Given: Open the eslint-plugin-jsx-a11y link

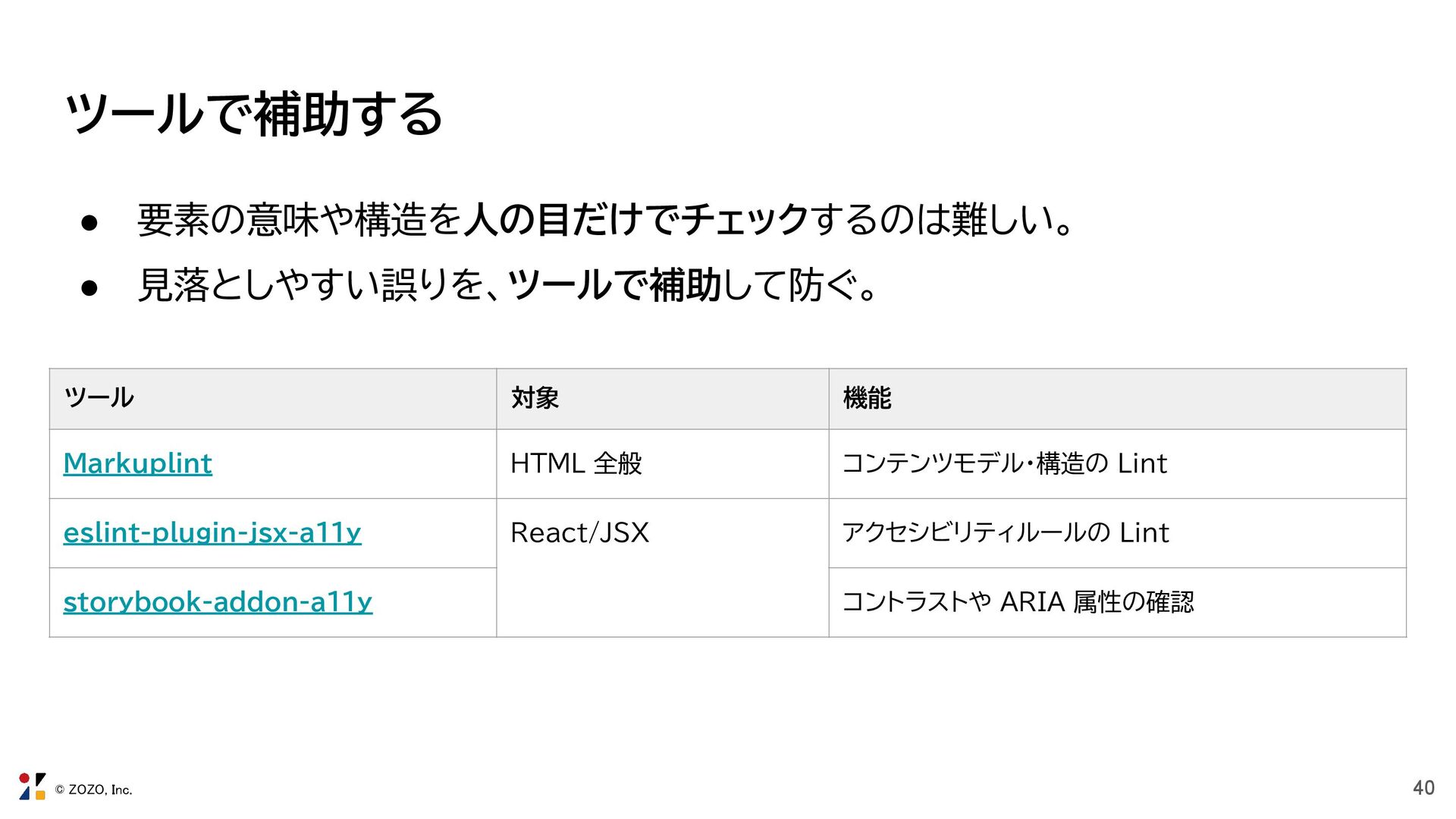Looking at the screenshot, I should pyautogui.click(x=212, y=532).
